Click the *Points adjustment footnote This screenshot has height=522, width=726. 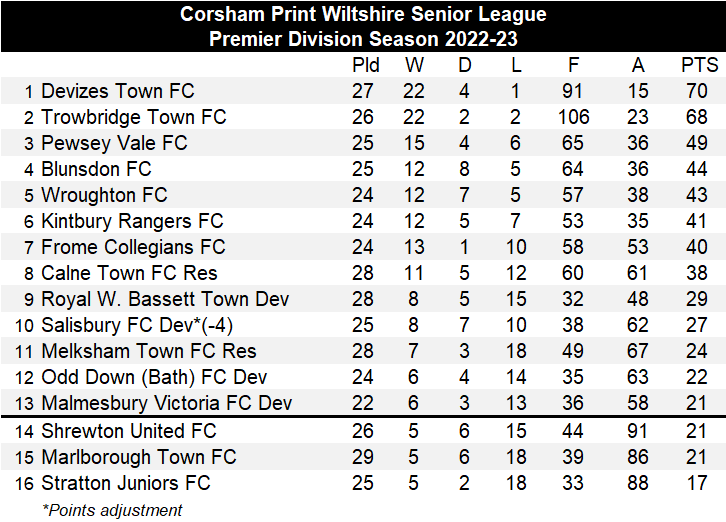tap(112, 510)
